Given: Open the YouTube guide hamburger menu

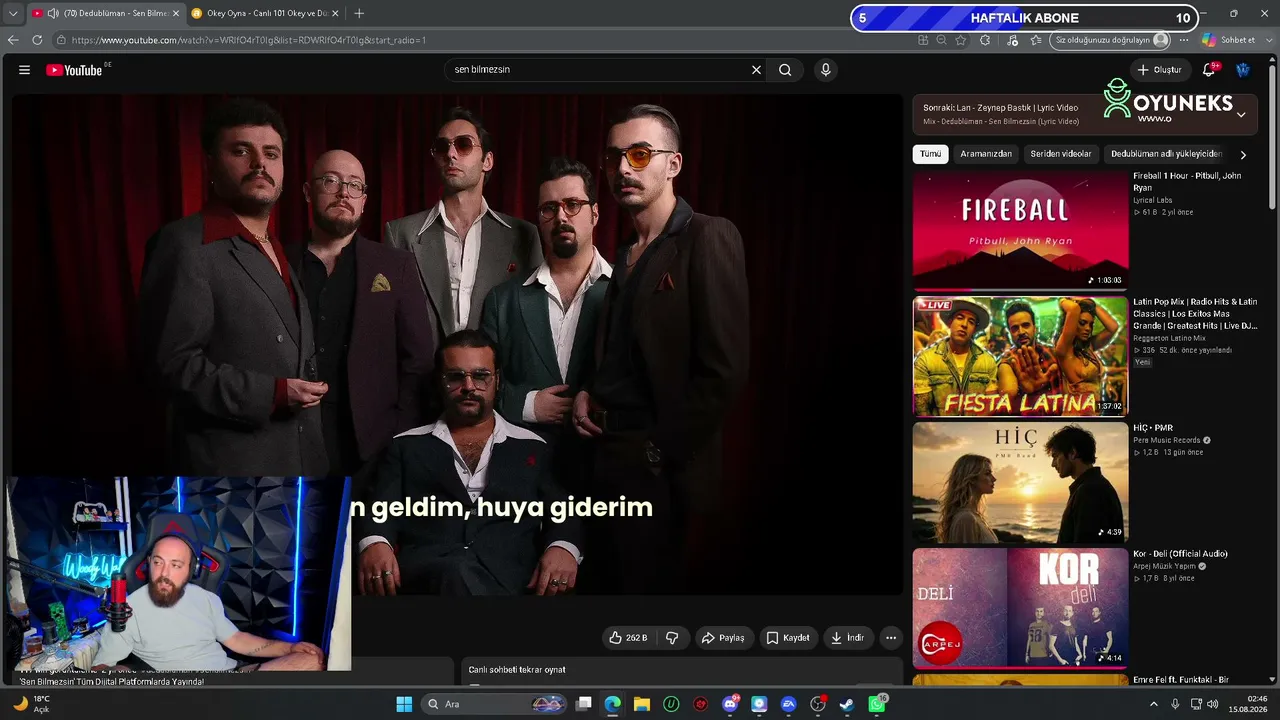Looking at the screenshot, I should tap(24, 70).
